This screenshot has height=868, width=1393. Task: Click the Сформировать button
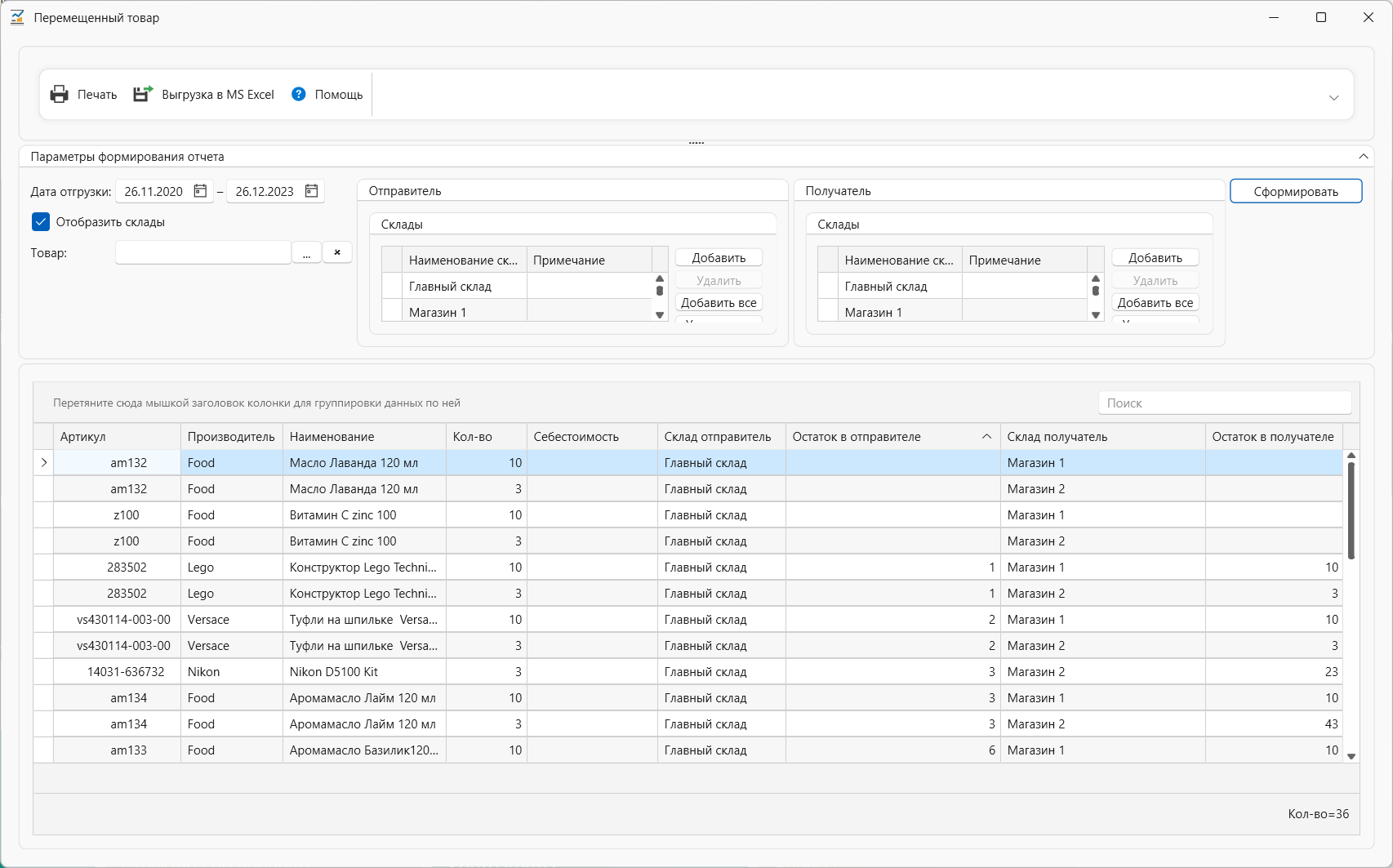[1296, 191]
